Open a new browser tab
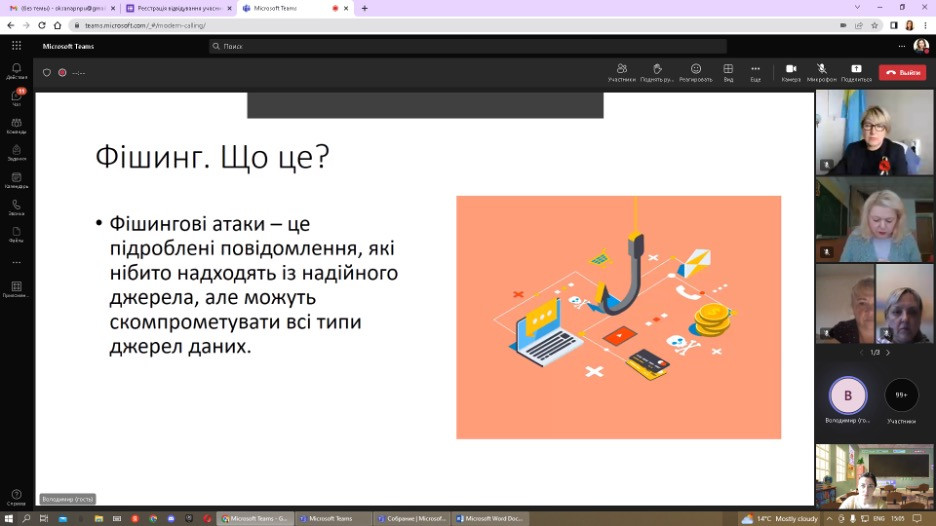The height and width of the screenshot is (526, 936). pyautogui.click(x=364, y=8)
